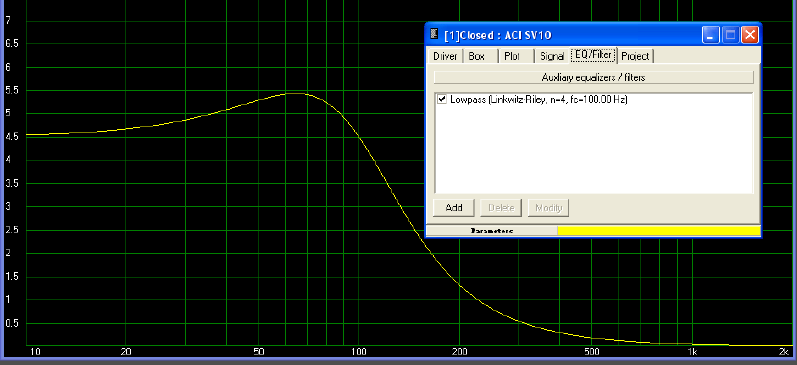
Task: Click the Add filter button
Action: click(x=453, y=207)
